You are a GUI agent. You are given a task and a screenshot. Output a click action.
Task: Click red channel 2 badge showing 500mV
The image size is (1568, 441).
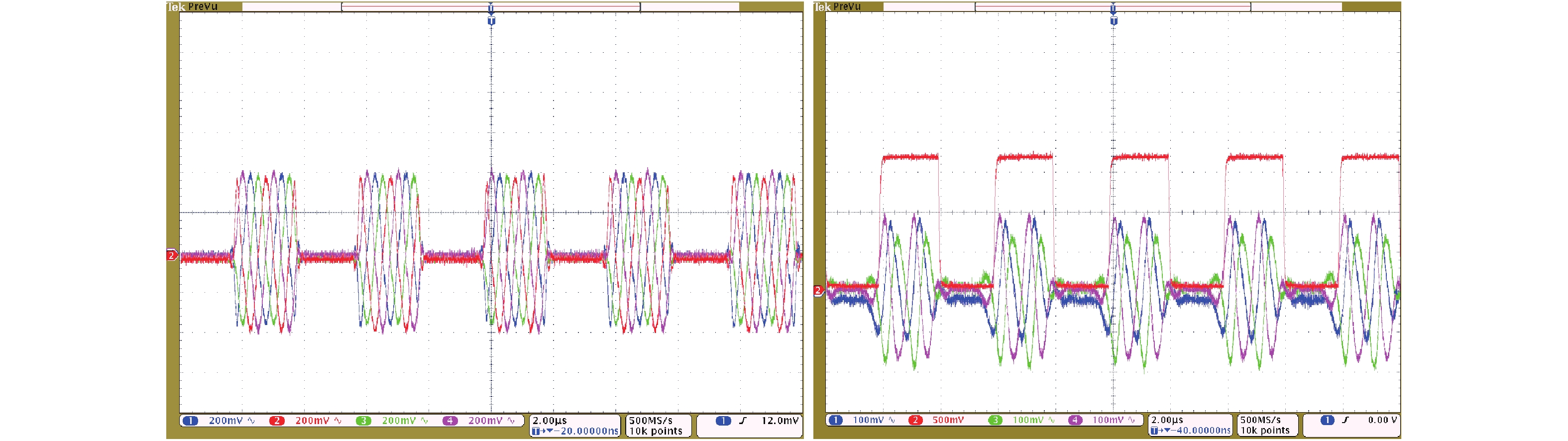point(915,420)
